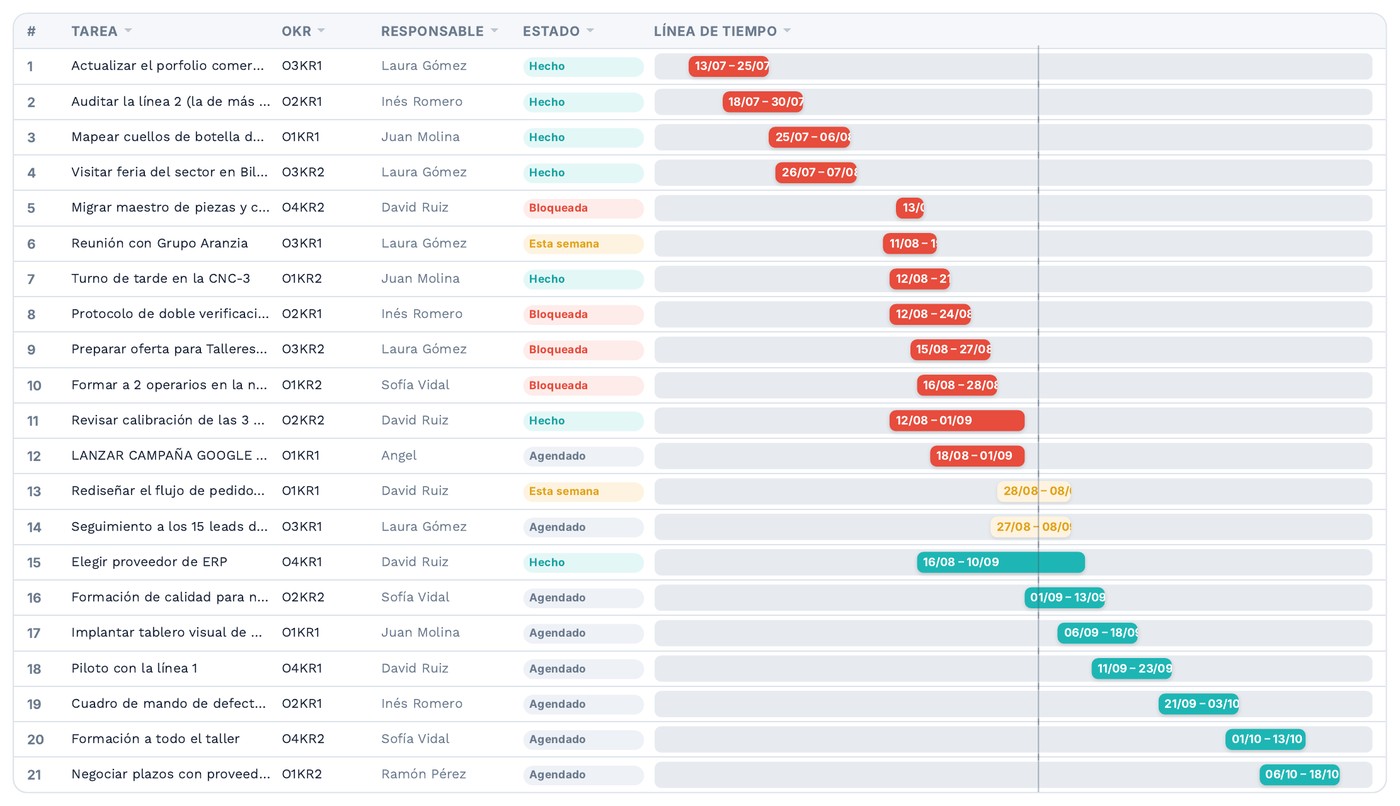
Task: Click the Hecho status of task 15
Action: coord(583,562)
